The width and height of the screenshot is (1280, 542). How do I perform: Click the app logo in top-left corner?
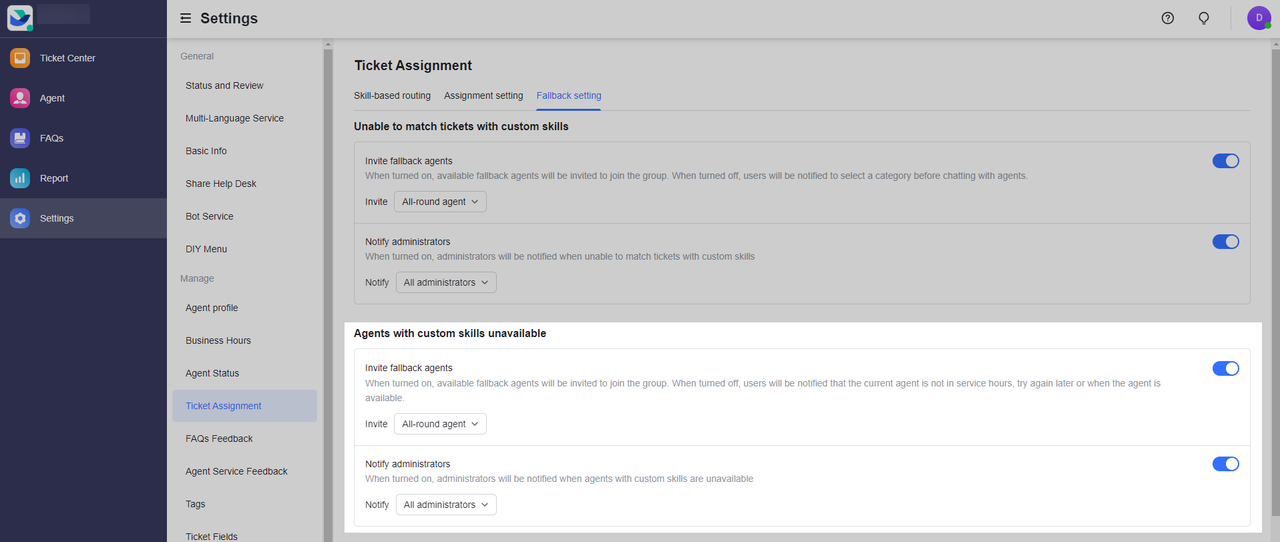20,17
